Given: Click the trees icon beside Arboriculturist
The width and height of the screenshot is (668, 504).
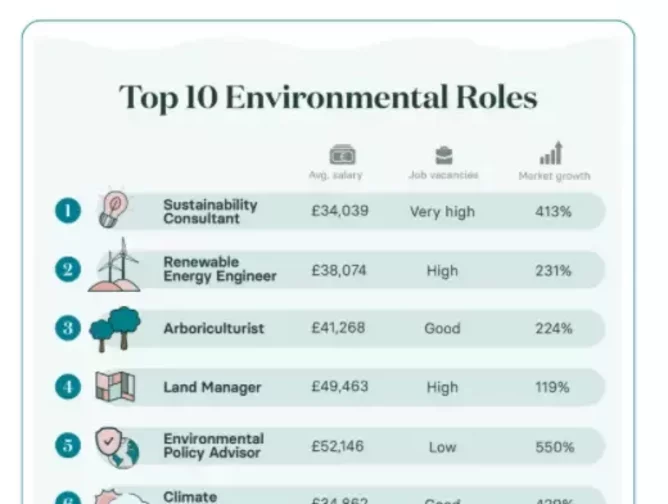Looking at the screenshot, I should coord(115,329).
